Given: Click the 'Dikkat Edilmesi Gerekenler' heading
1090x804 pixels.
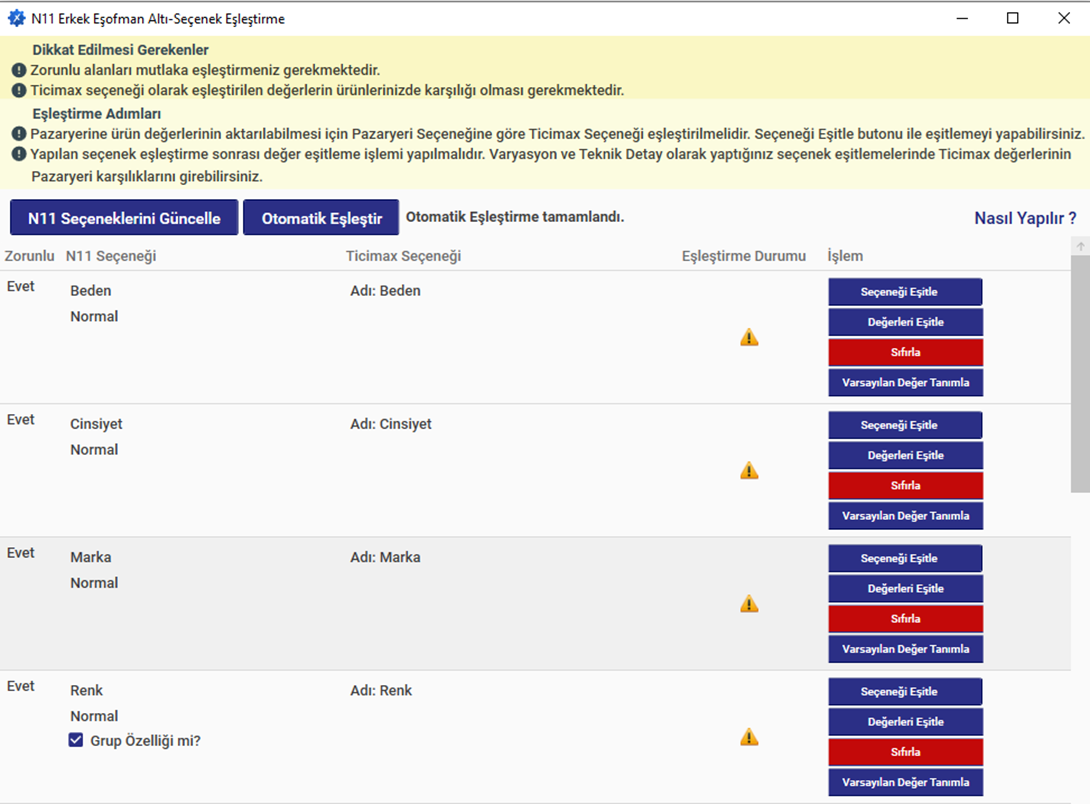Looking at the screenshot, I should [120, 50].
